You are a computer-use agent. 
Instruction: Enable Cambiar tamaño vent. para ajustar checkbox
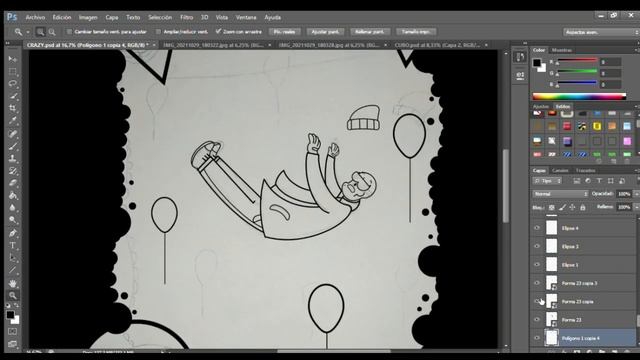69,31
